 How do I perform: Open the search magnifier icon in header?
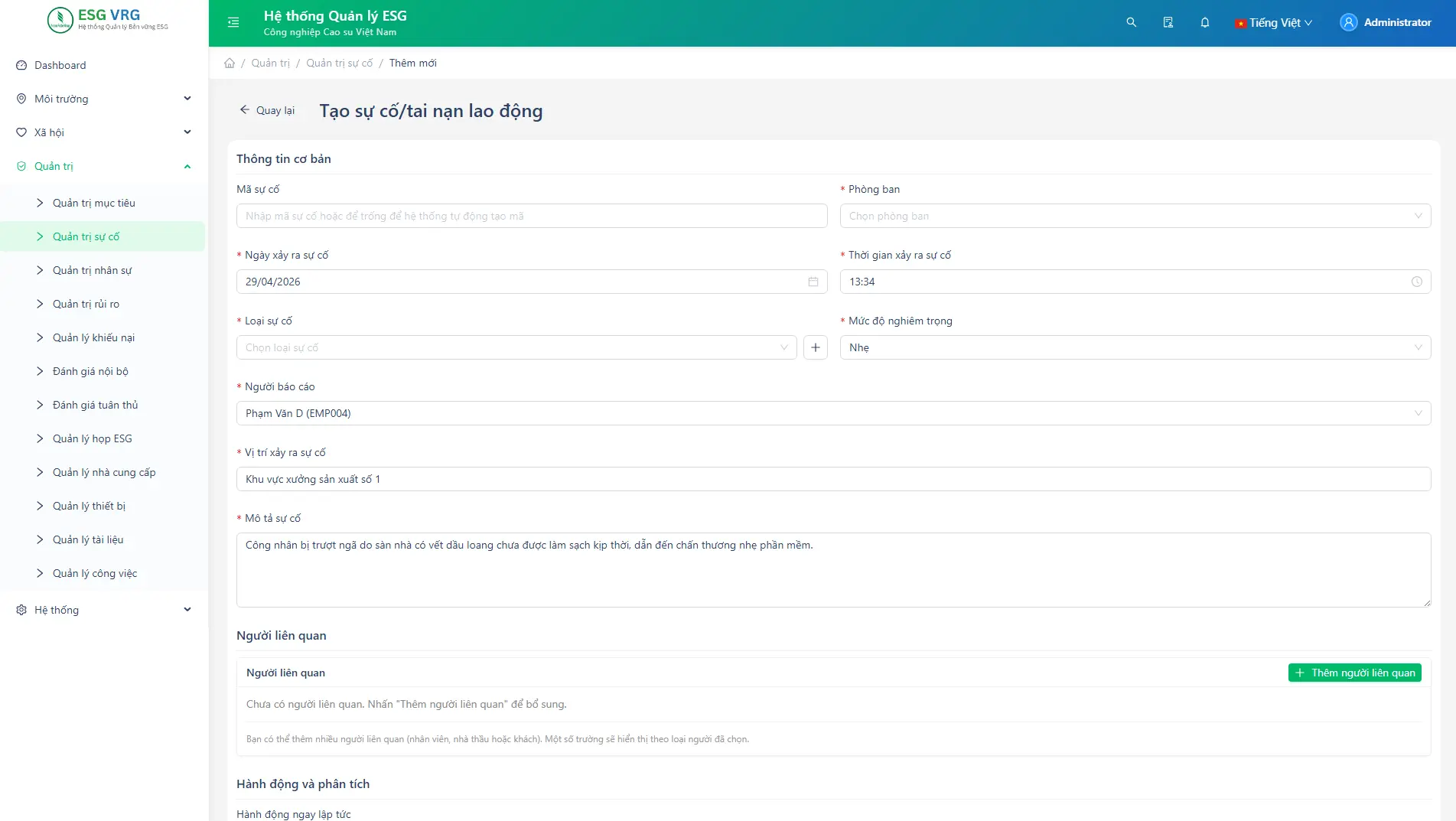tap(1131, 22)
